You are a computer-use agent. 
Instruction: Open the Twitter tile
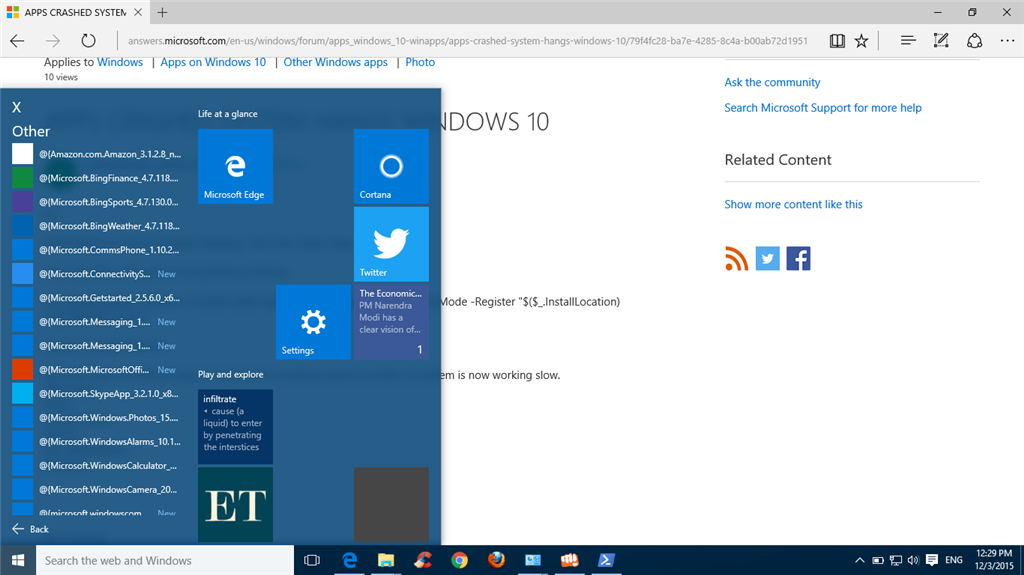click(391, 244)
